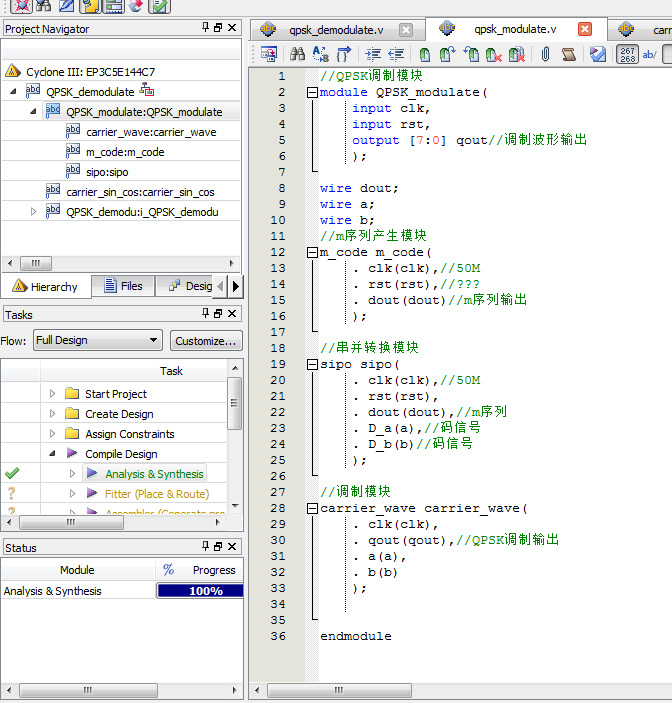The width and height of the screenshot is (672, 703).
Task: Expand the QPSK_demodu:i_QPSK_demodu hierarchy node
Action: [34, 212]
